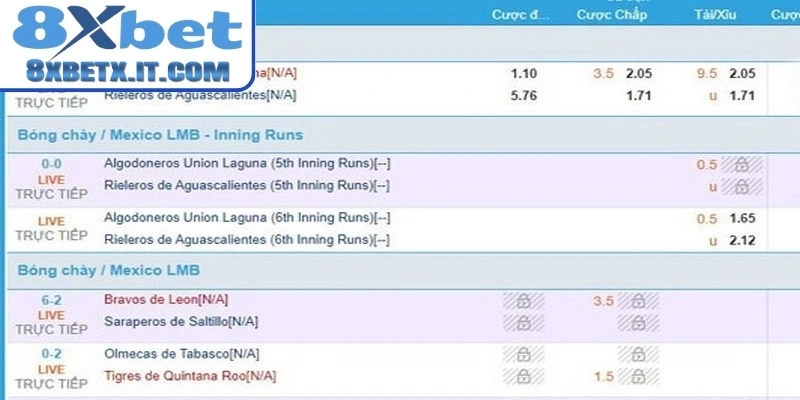This screenshot has height=400, width=800.
Task: Pick odds 1.10 in the first match row
Action: (x=524, y=74)
